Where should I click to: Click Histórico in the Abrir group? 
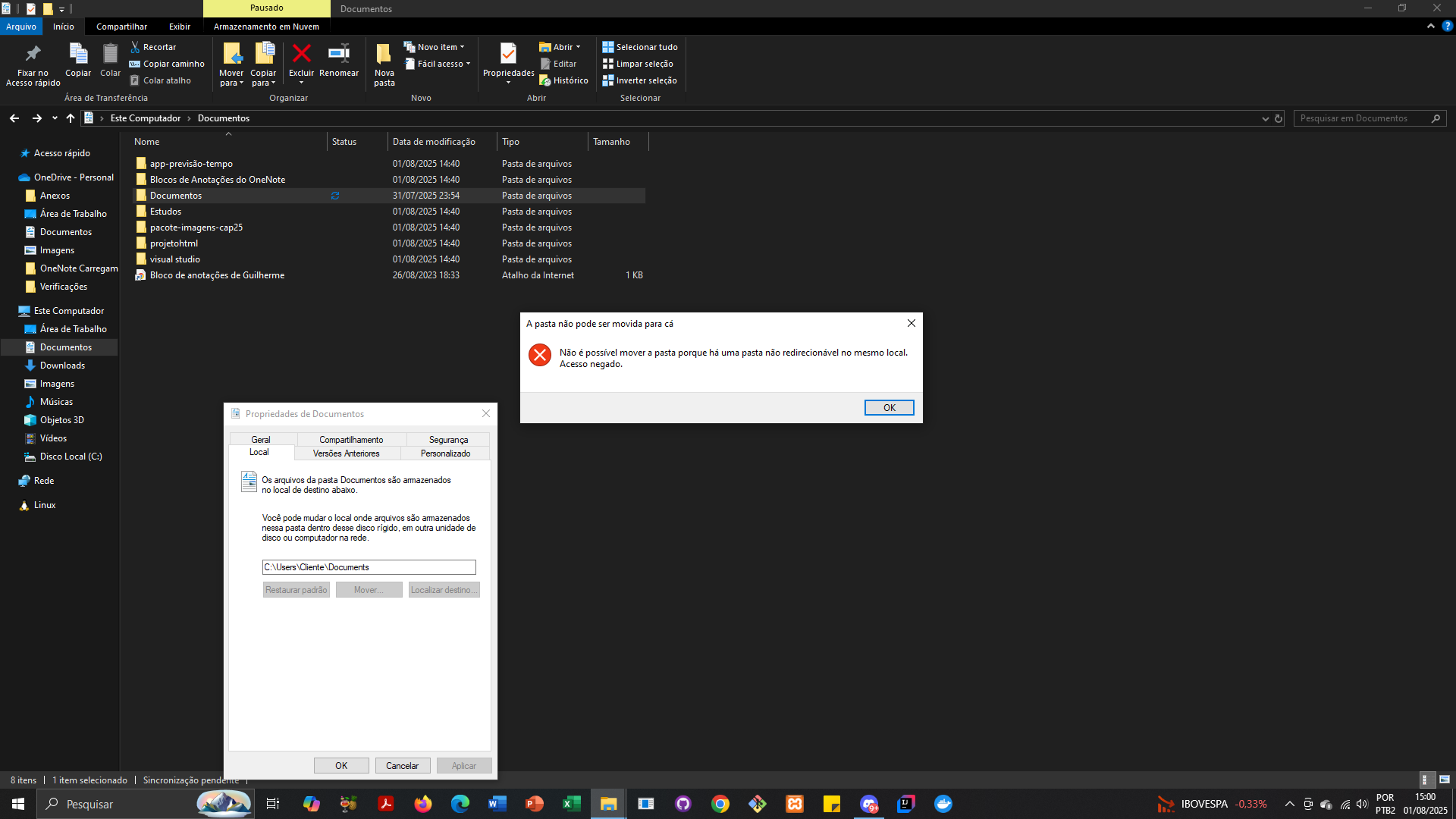point(563,80)
